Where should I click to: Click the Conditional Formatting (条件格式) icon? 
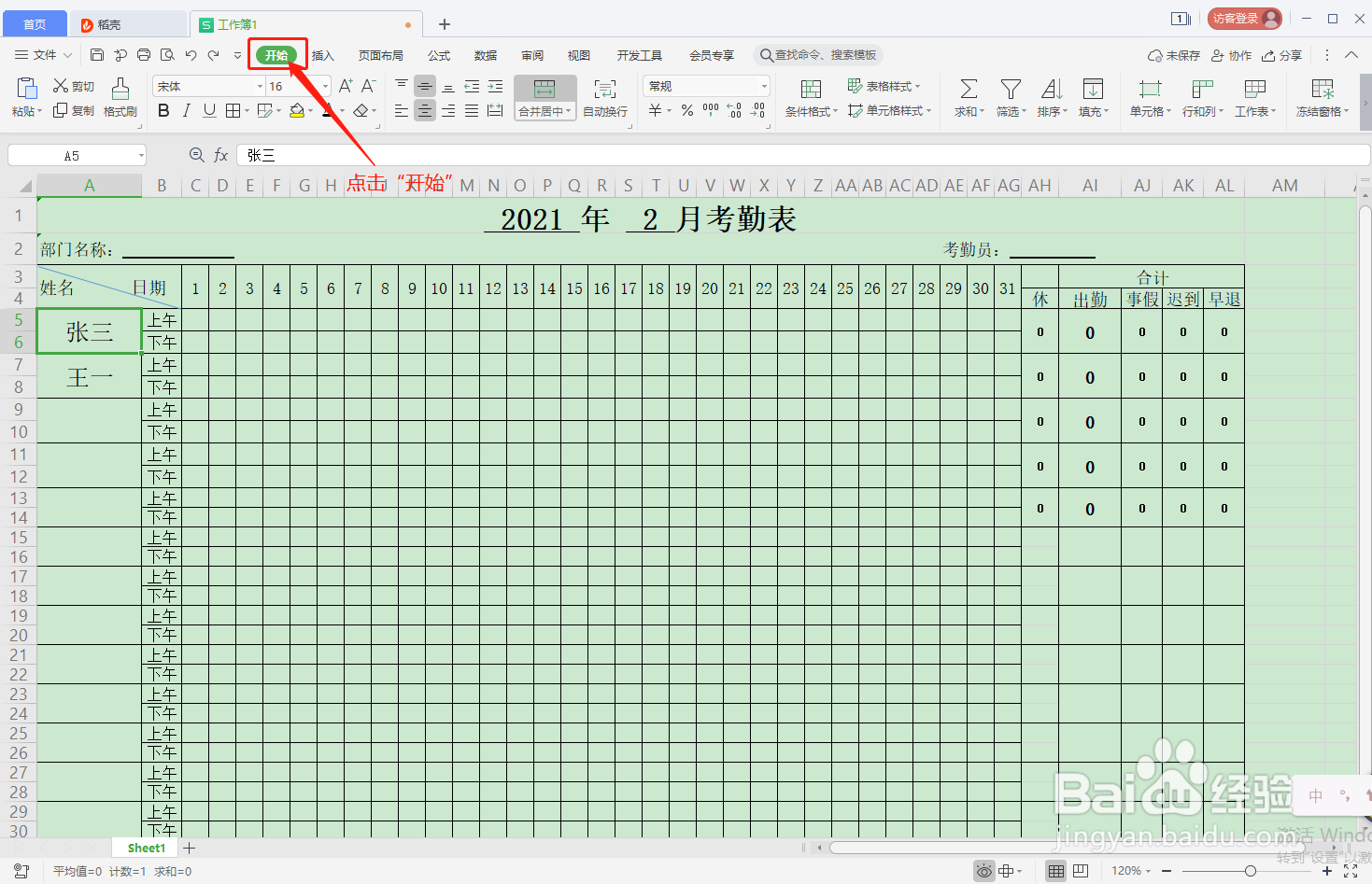(x=812, y=89)
